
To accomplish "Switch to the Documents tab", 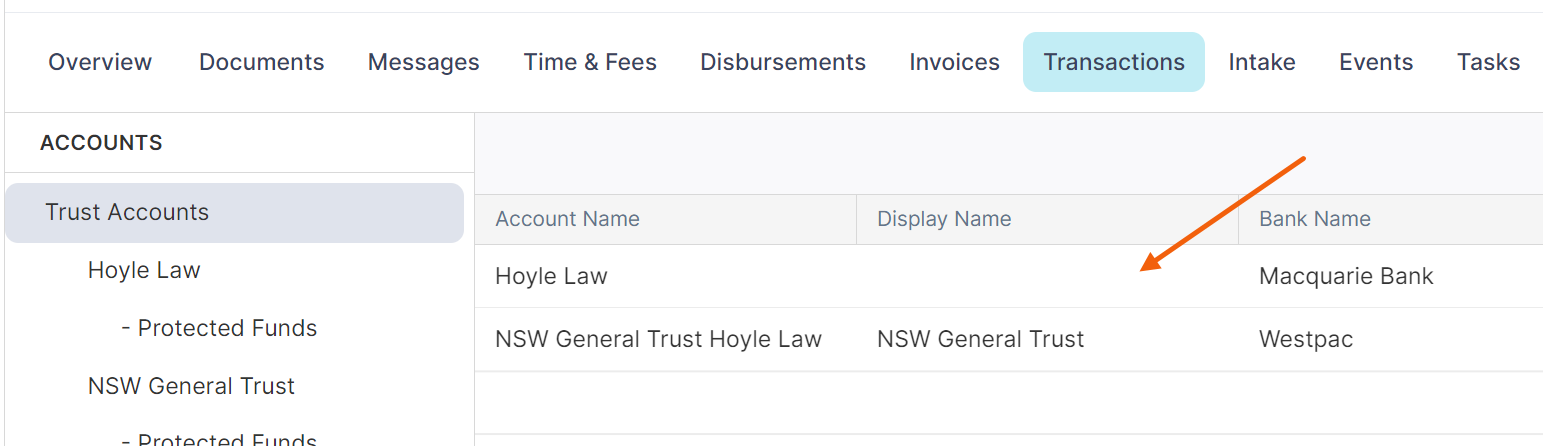I will coord(261,62).
